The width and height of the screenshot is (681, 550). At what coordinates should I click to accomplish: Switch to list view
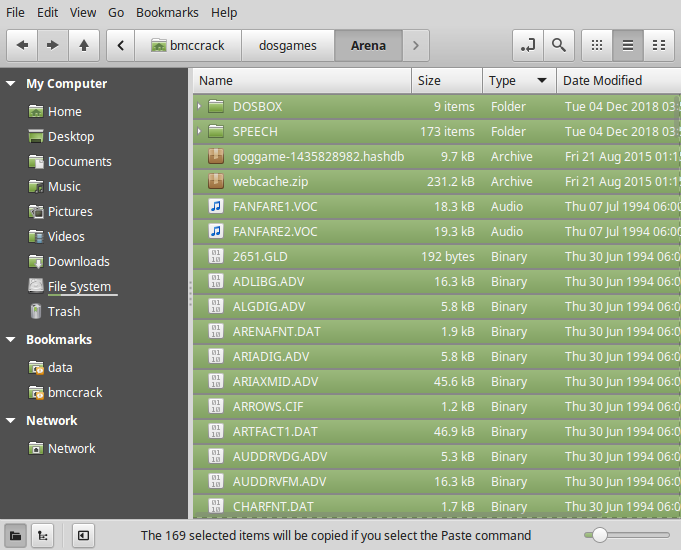tap(628, 45)
